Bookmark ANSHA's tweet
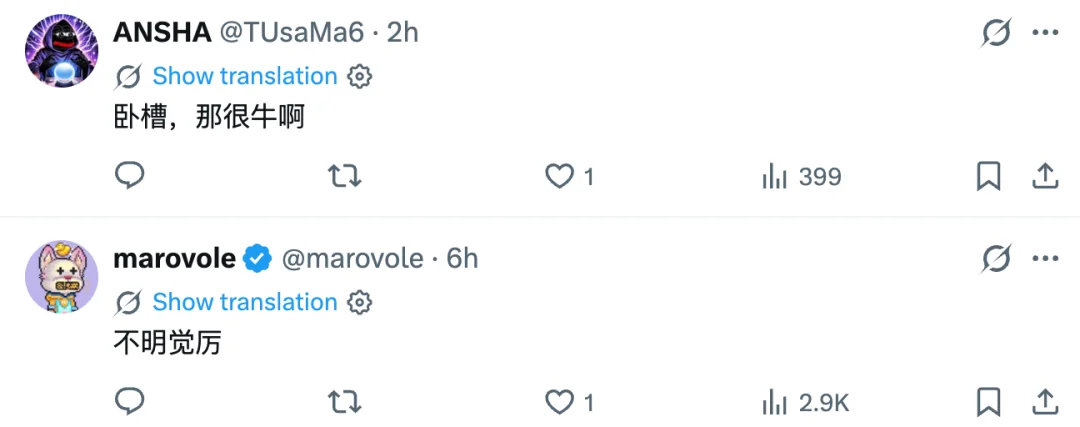The height and width of the screenshot is (427, 1080). click(x=988, y=177)
